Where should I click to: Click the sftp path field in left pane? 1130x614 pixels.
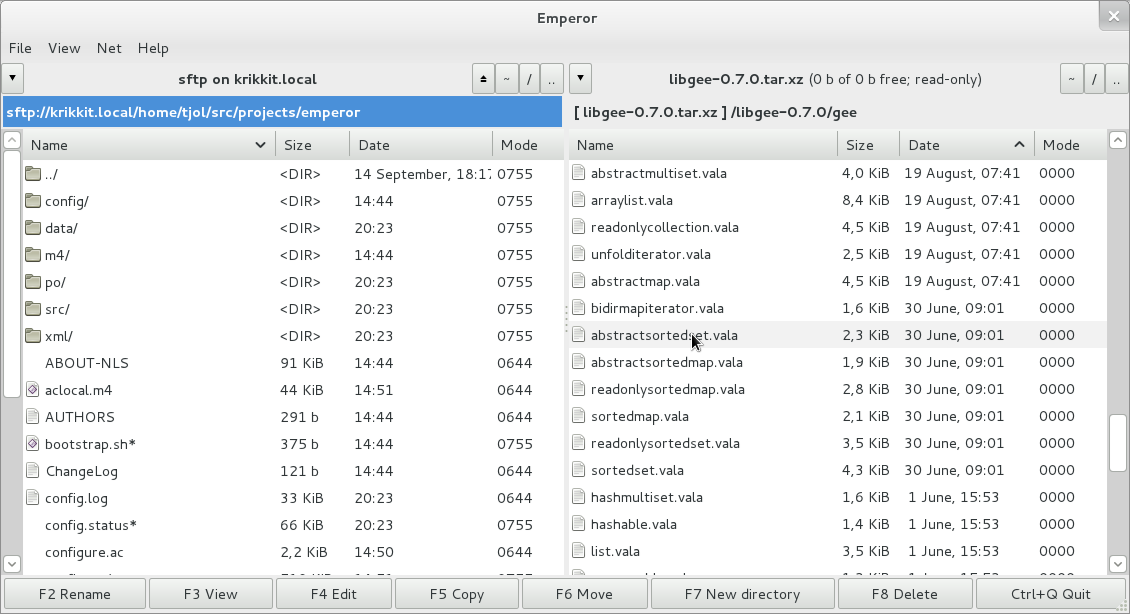282,112
